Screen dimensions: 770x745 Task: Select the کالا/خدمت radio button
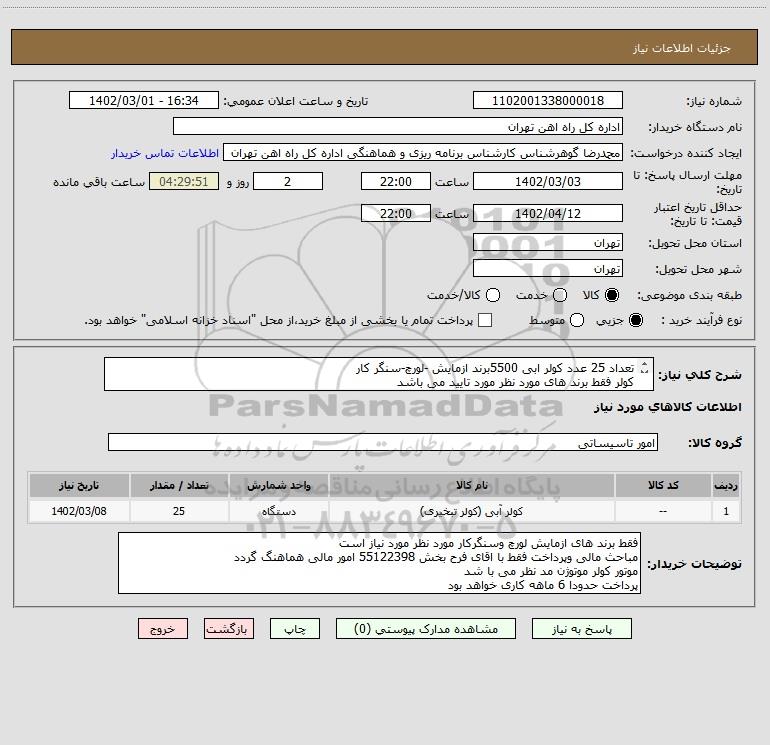(493, 295)
